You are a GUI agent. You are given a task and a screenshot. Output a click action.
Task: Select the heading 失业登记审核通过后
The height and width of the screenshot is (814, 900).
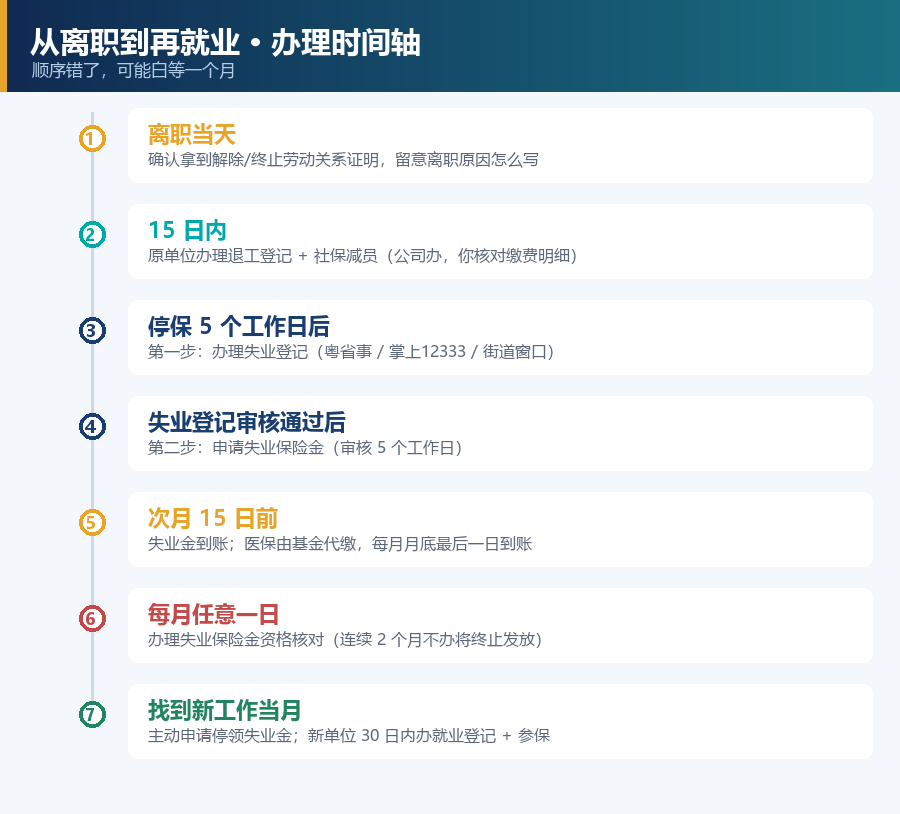click(x=247, y=422)
